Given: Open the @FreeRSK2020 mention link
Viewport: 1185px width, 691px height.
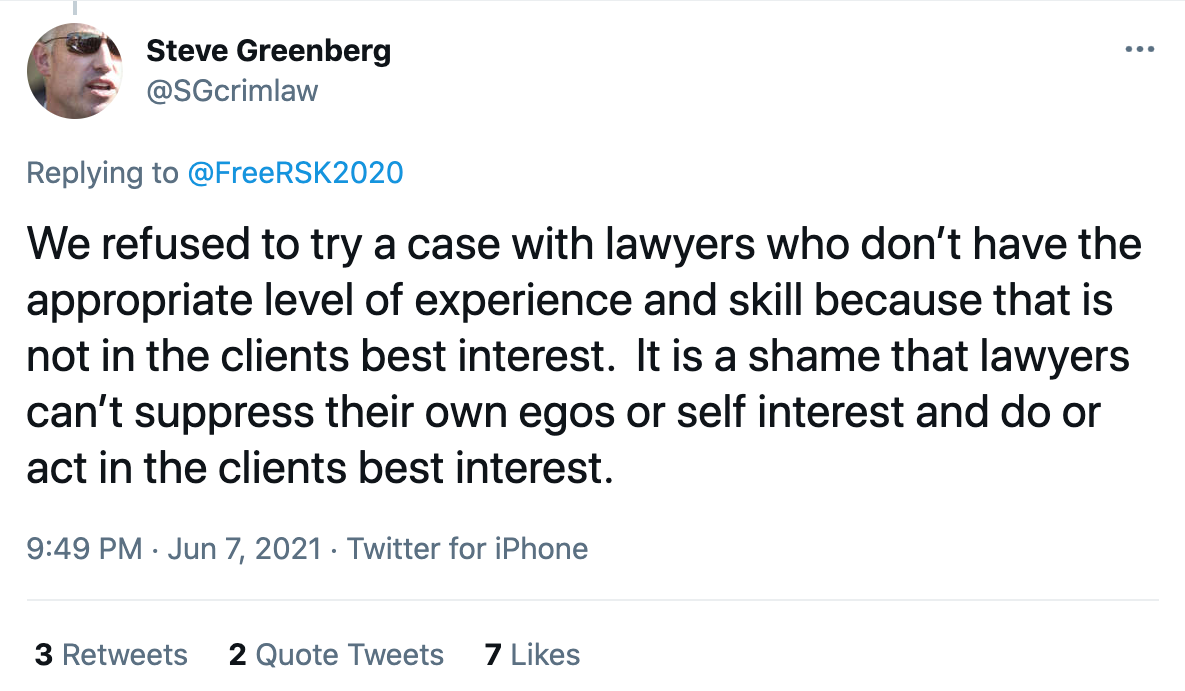Looking at the screenshot, I should (295, 173).
